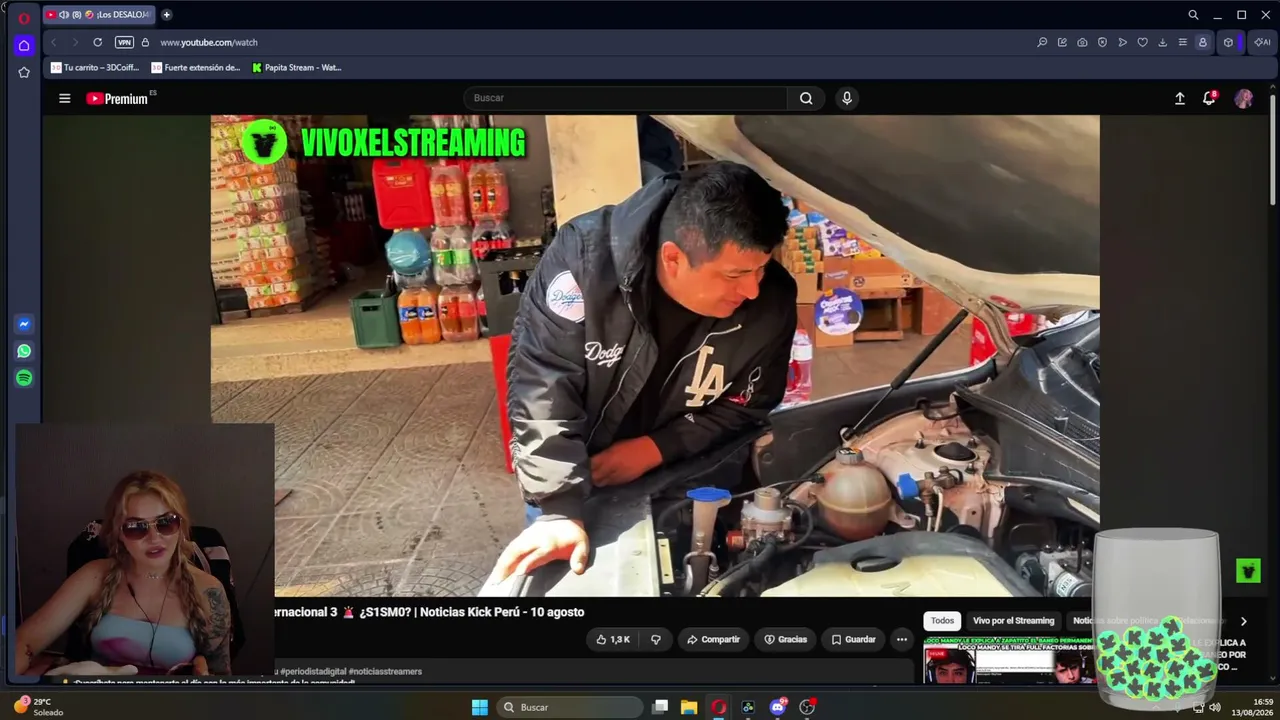Open the Opera main menu logo
Viewport: 1280px width, 720px height.
[24, 17]
